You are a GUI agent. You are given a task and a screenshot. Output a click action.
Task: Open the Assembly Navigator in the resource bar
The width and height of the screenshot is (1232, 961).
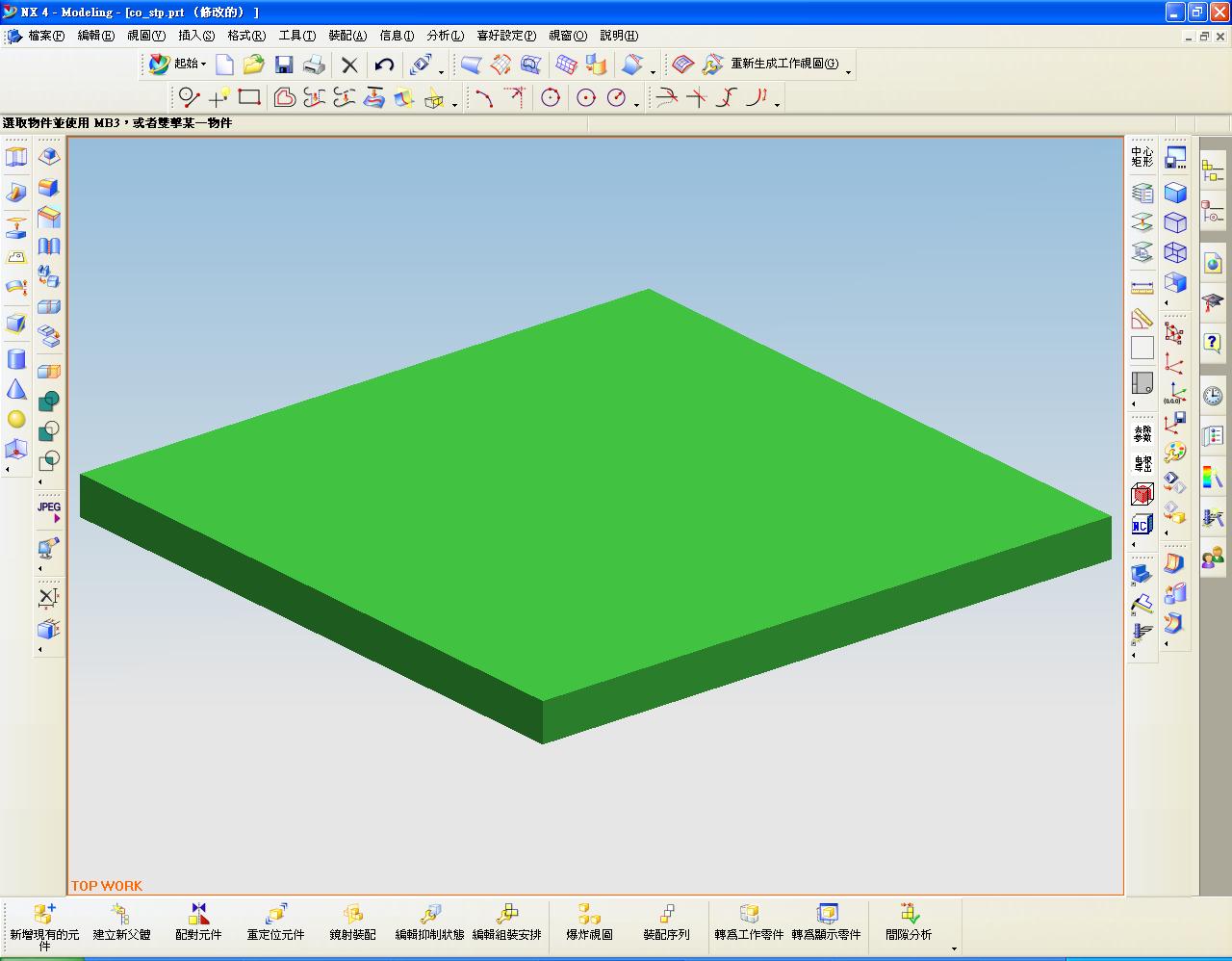click(x=1213, y=171)
